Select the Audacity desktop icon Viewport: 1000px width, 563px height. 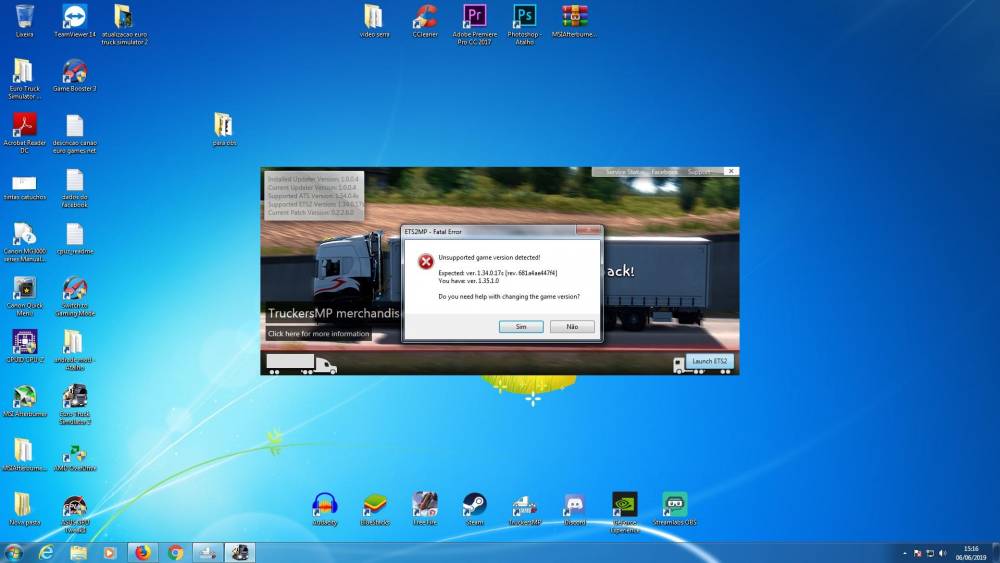tap(325, 505)
